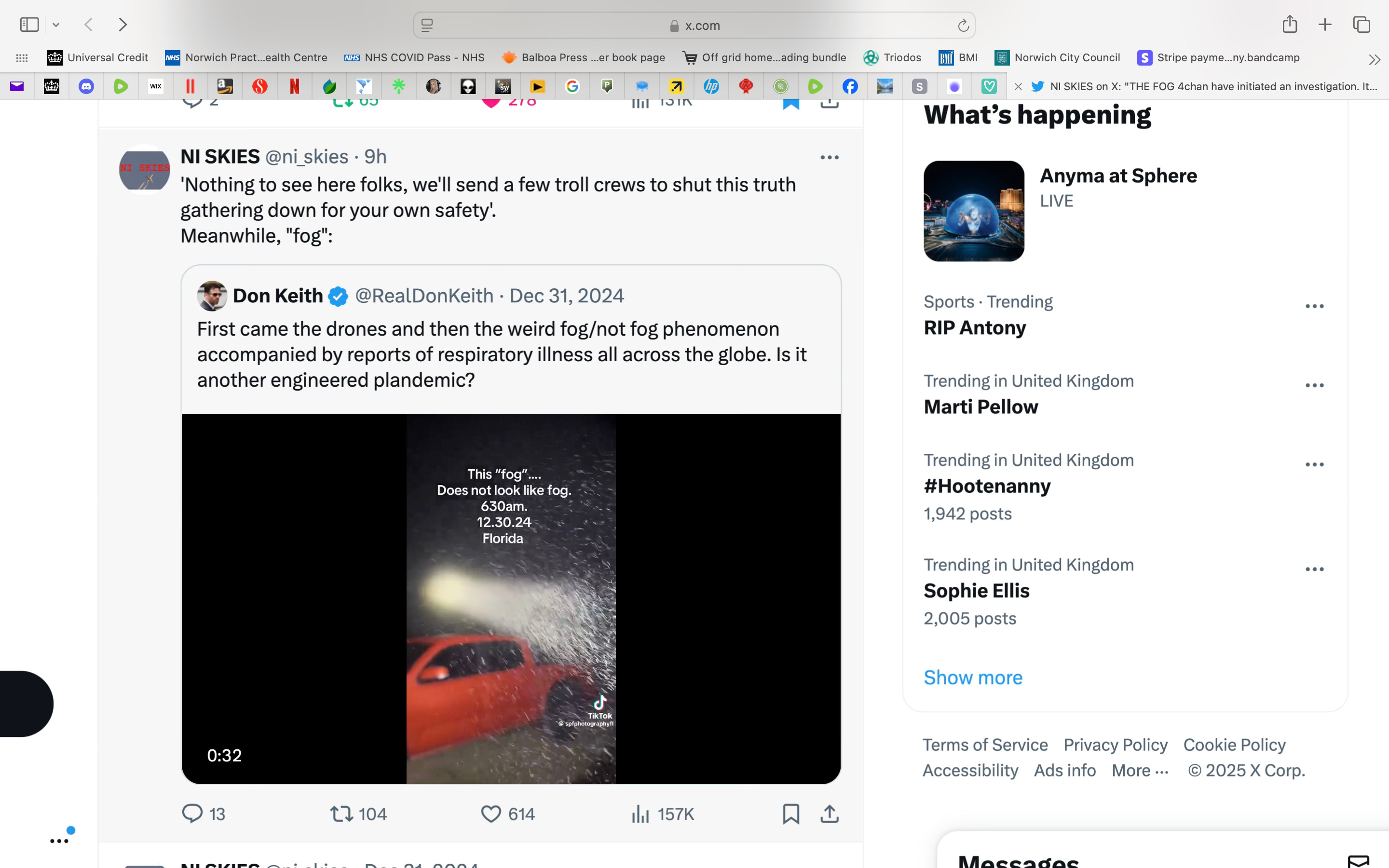Open more options for RIP Antony trend

pyautogui.click(x=1314, y=306)
